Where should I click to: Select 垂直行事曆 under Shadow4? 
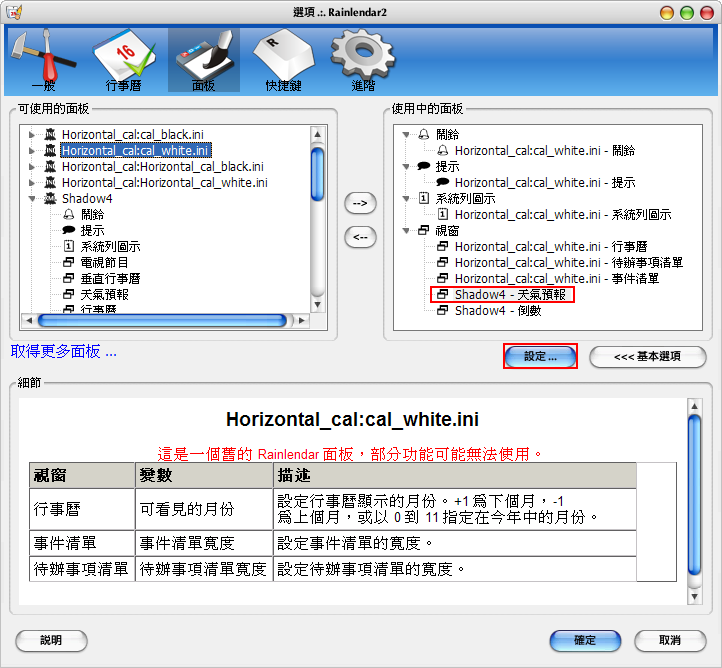(111, 279)
